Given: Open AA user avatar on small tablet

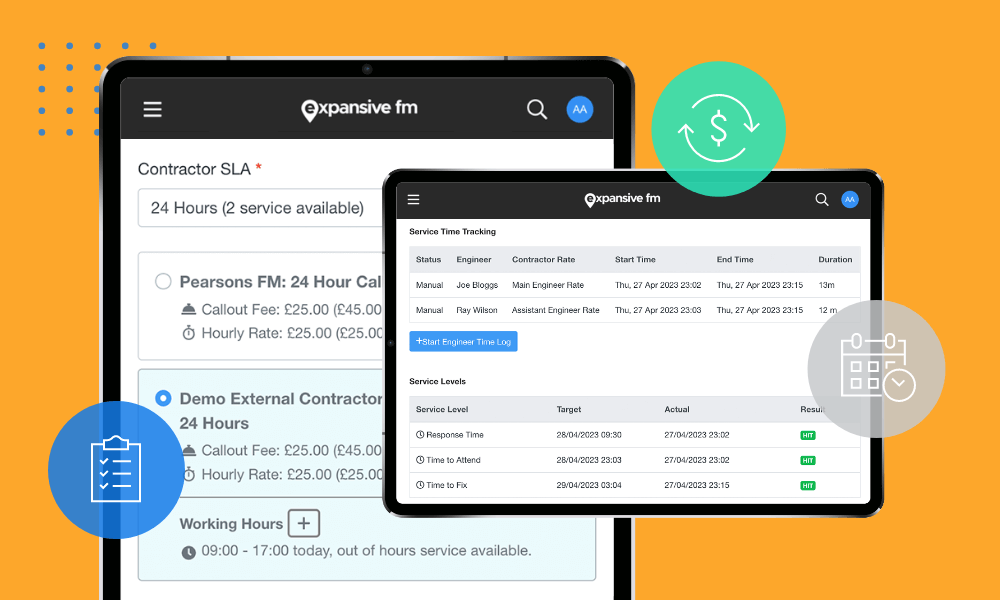Looking at the screenshot, I should pos(849,200).
